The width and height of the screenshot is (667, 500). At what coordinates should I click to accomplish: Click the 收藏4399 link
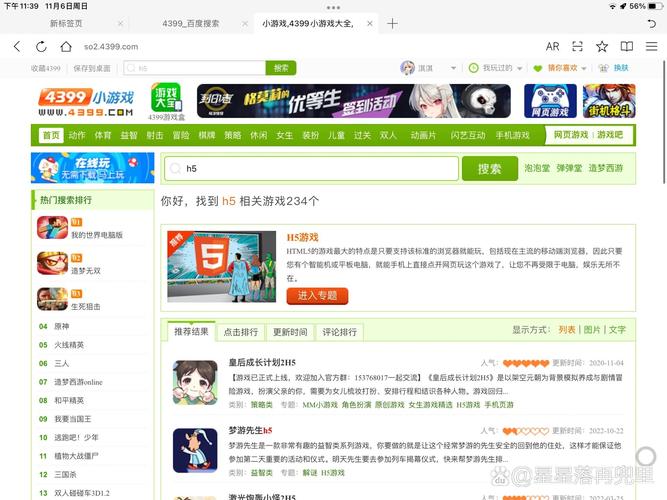click(x=46, y=68)
